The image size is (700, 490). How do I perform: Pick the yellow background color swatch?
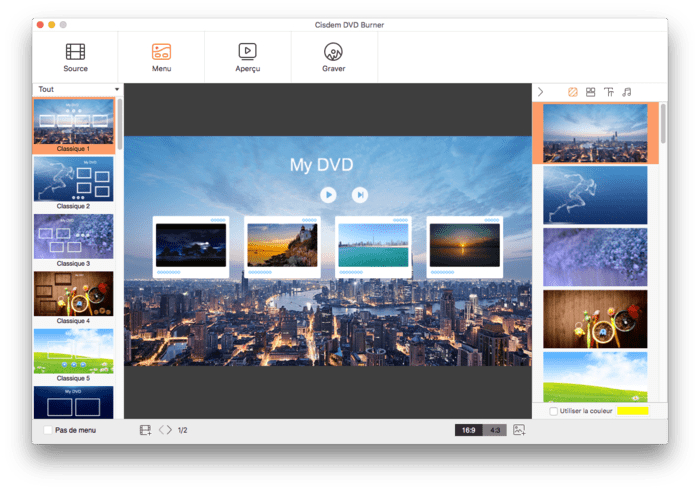pyautogui.click(x=632, y=411)
